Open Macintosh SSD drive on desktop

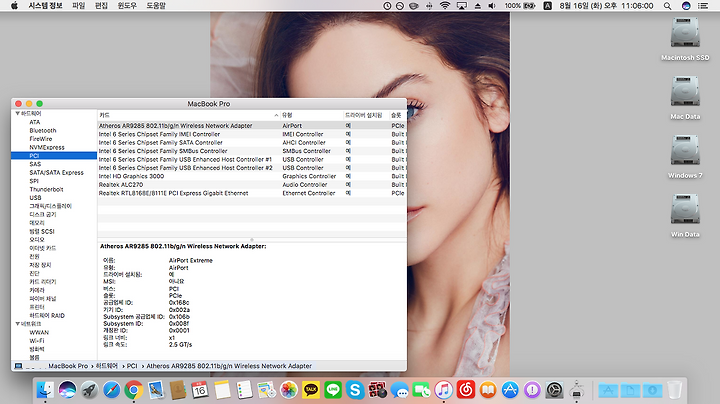(685, 39)
